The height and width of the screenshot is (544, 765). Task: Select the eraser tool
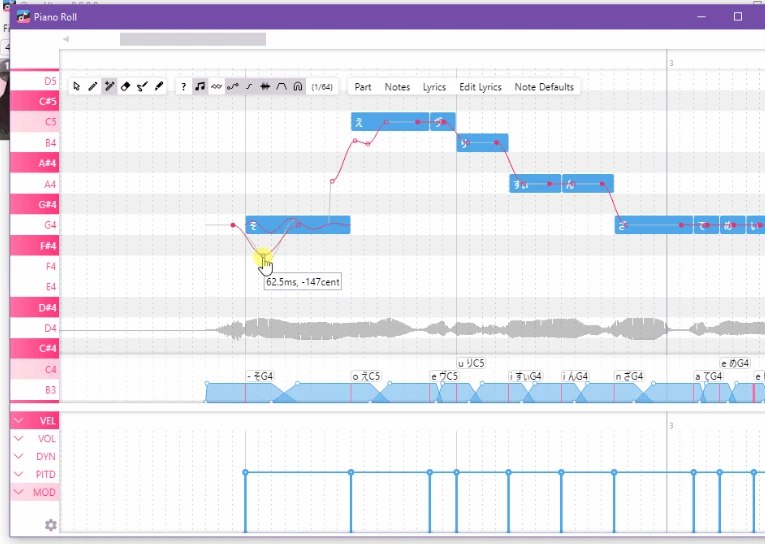pyautogui.click(x=125, y=86)
